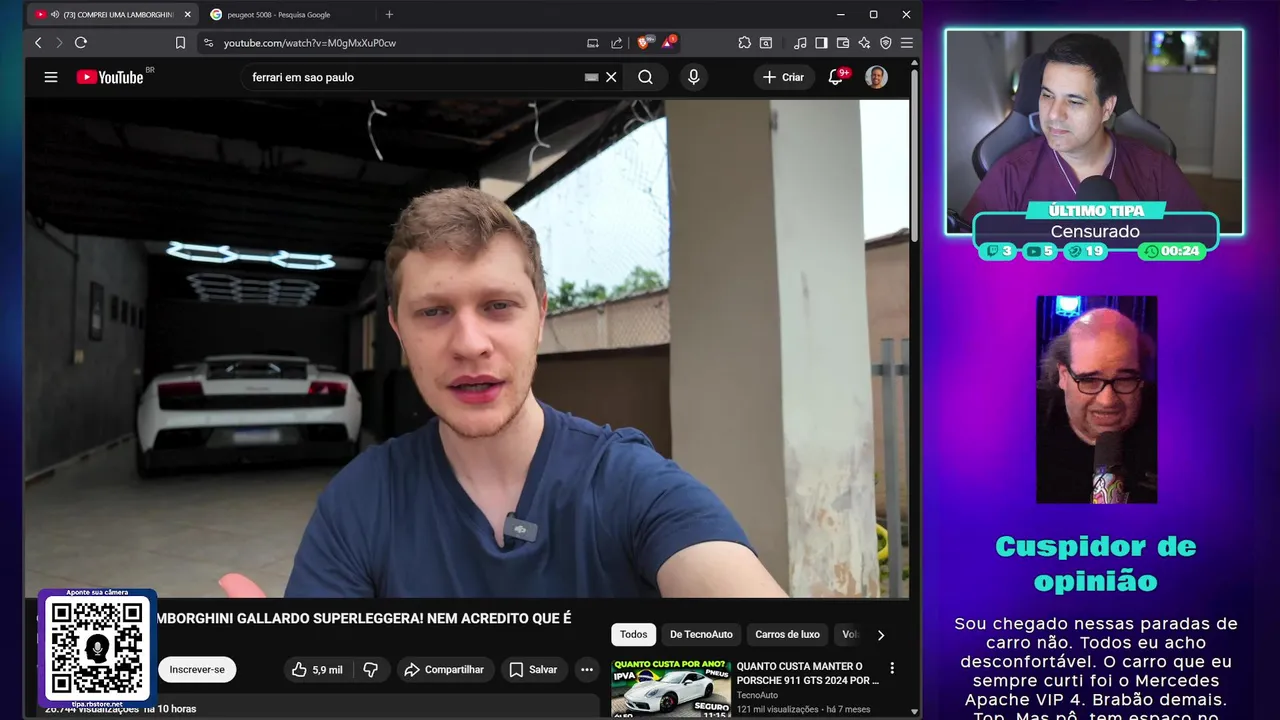This screenshot has width=1280, height=720.
Task: Subscribe with the Inscrever-se button
Action: [197, 669]
